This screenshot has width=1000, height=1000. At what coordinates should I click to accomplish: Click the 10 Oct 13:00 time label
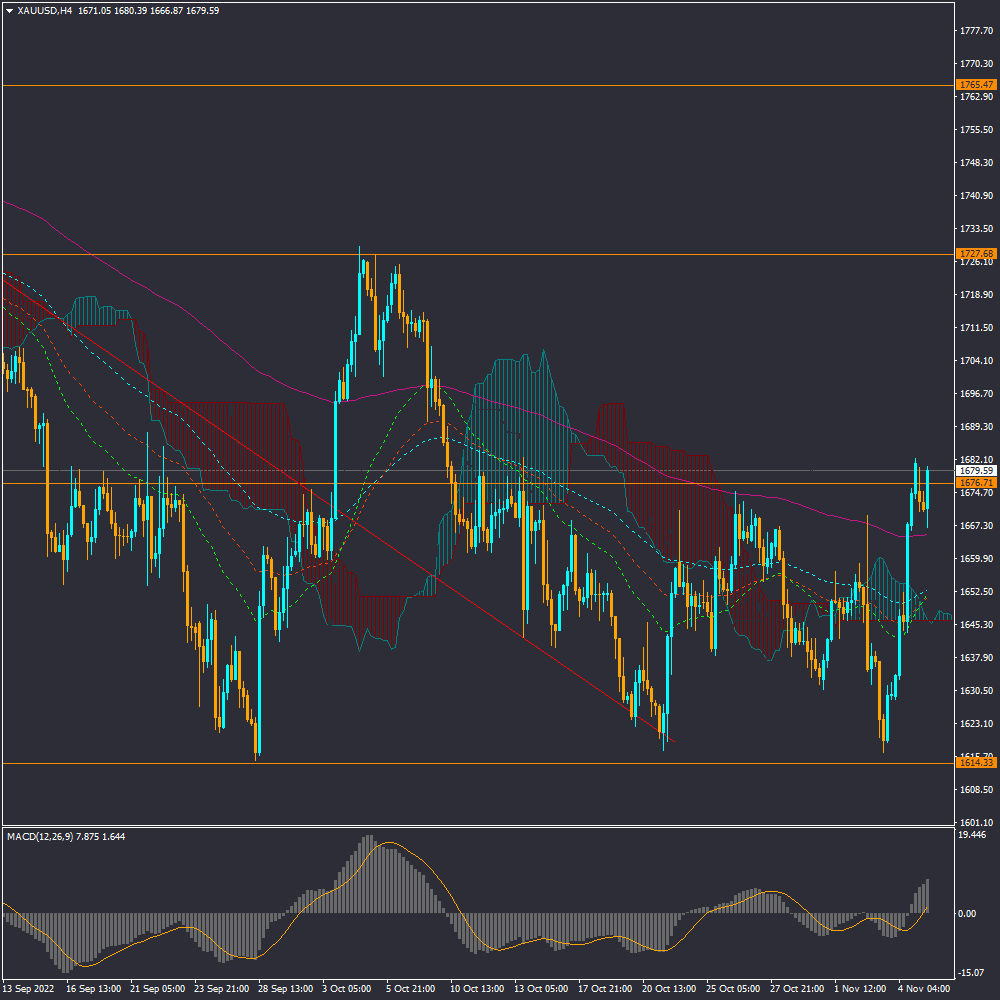click(x=474, y=988)
